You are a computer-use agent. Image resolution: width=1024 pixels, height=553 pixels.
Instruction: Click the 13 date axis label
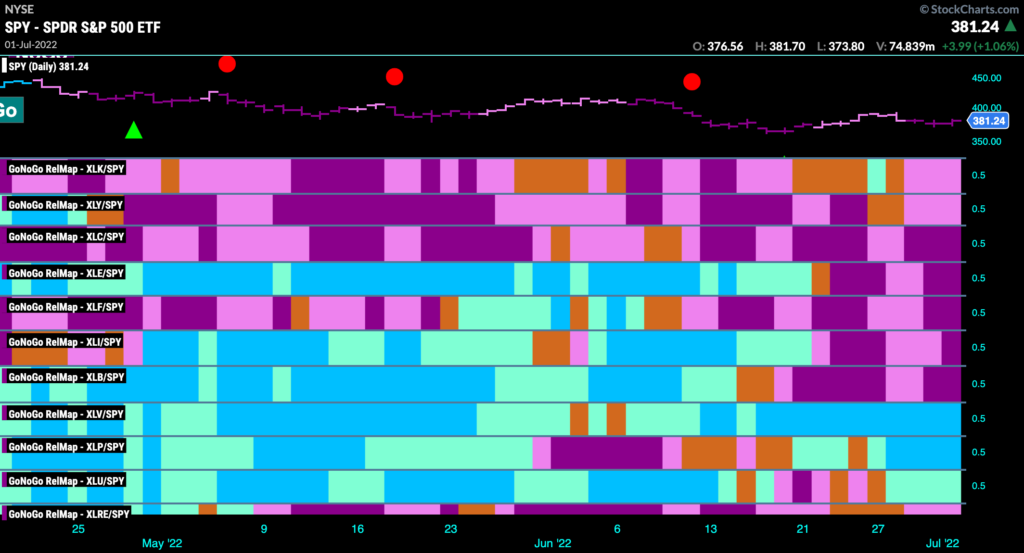[710, 529]
